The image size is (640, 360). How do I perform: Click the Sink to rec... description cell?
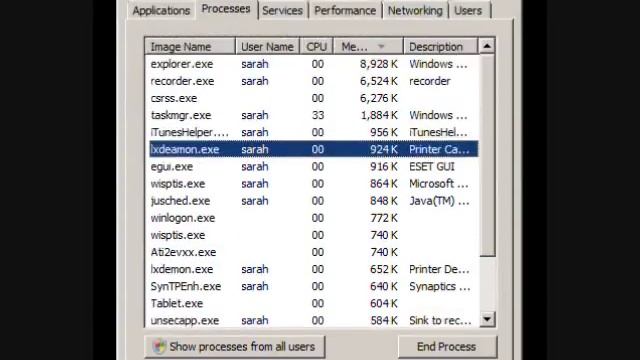click(440, 320)
